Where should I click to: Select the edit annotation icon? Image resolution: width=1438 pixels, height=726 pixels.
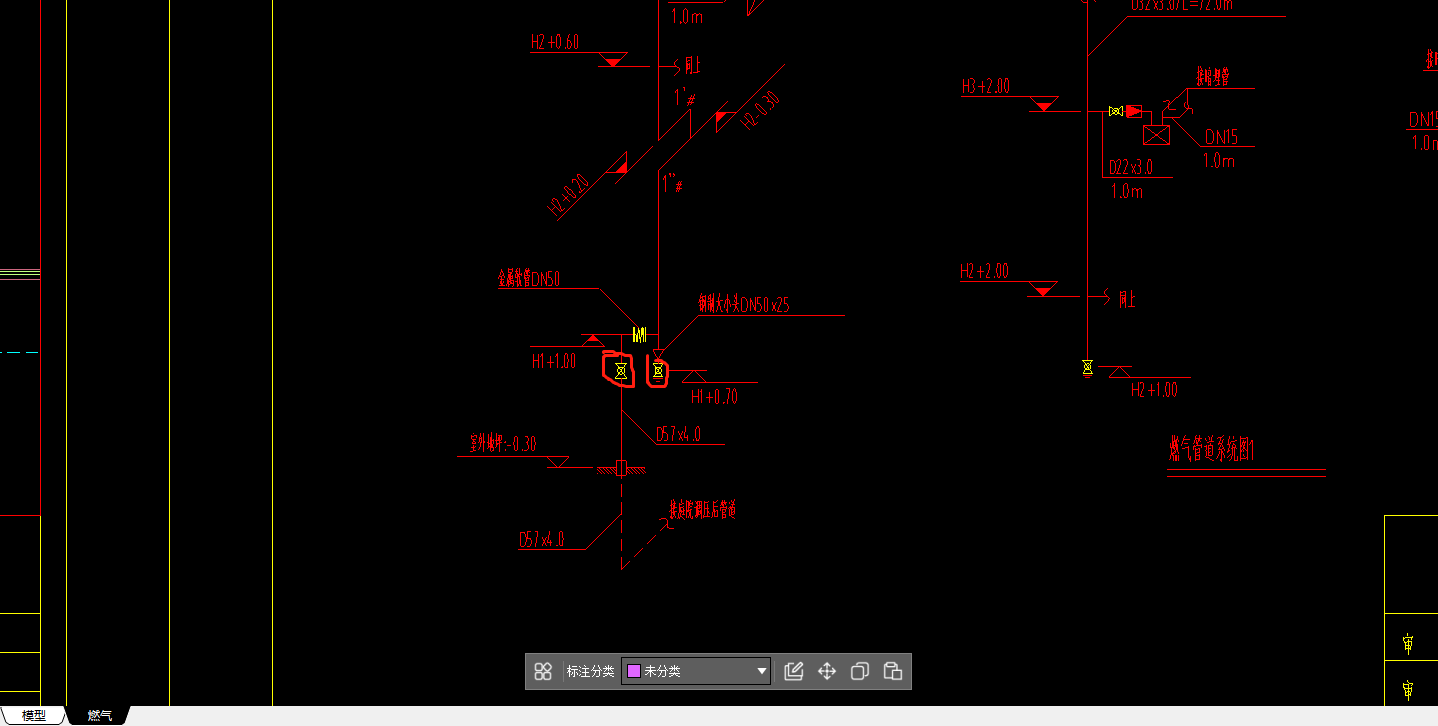pyautogui.click(x=794, y=671)
